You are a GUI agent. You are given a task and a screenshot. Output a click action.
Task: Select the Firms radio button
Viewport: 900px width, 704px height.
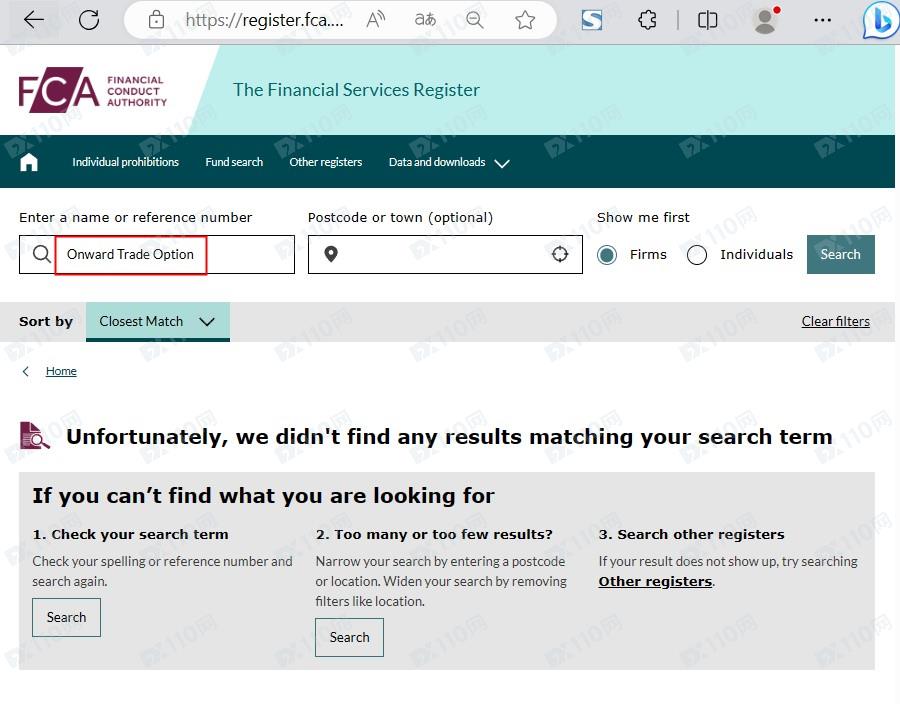point(607,255)
